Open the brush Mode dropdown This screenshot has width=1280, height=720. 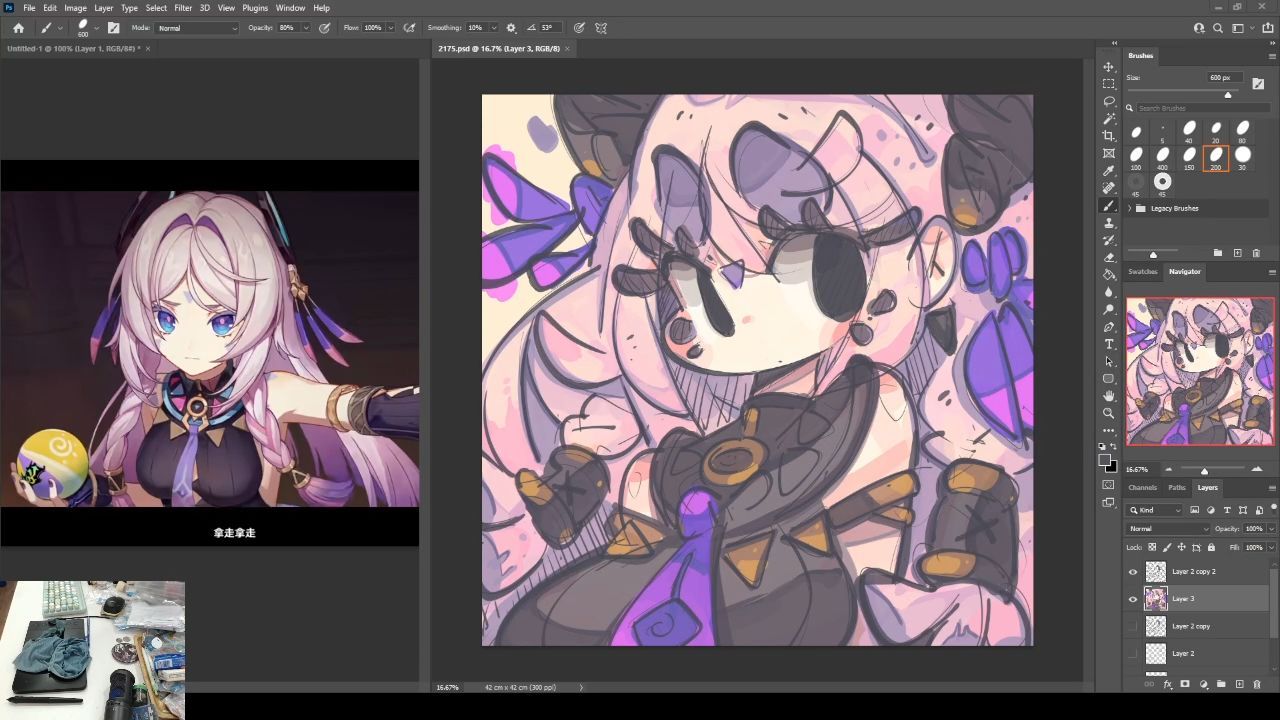click(x=197, y=28)
